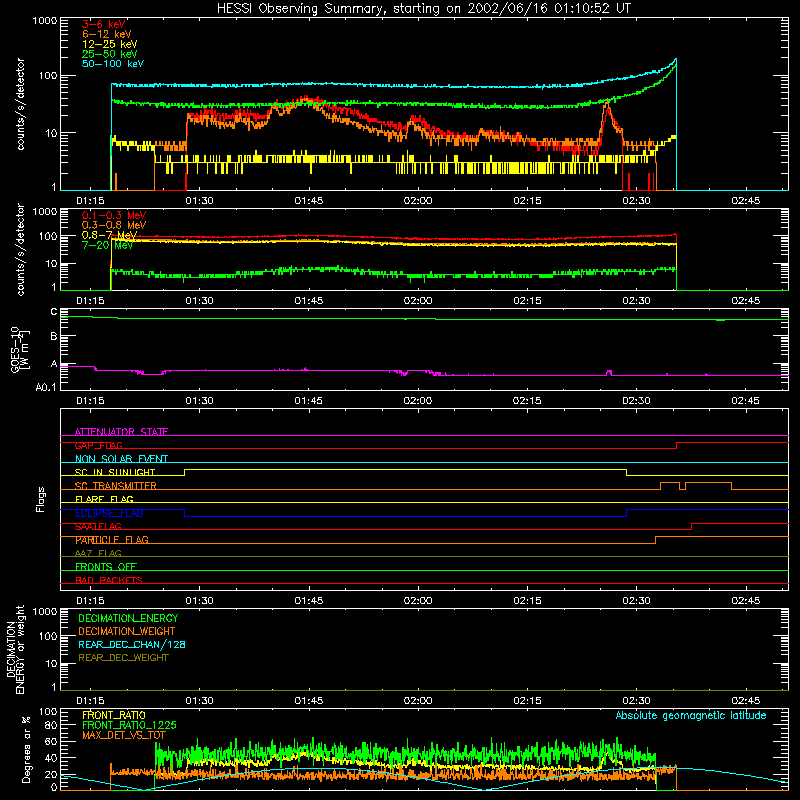800x800 pixels.
Task: Pick the SC_IN_SUNLIGHT flag label
Action: 115,472
